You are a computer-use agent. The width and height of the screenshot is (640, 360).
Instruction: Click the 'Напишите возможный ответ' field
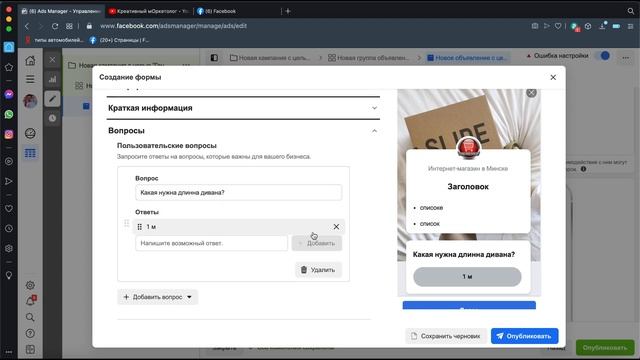pyautogui.click(x=211, y=243)
